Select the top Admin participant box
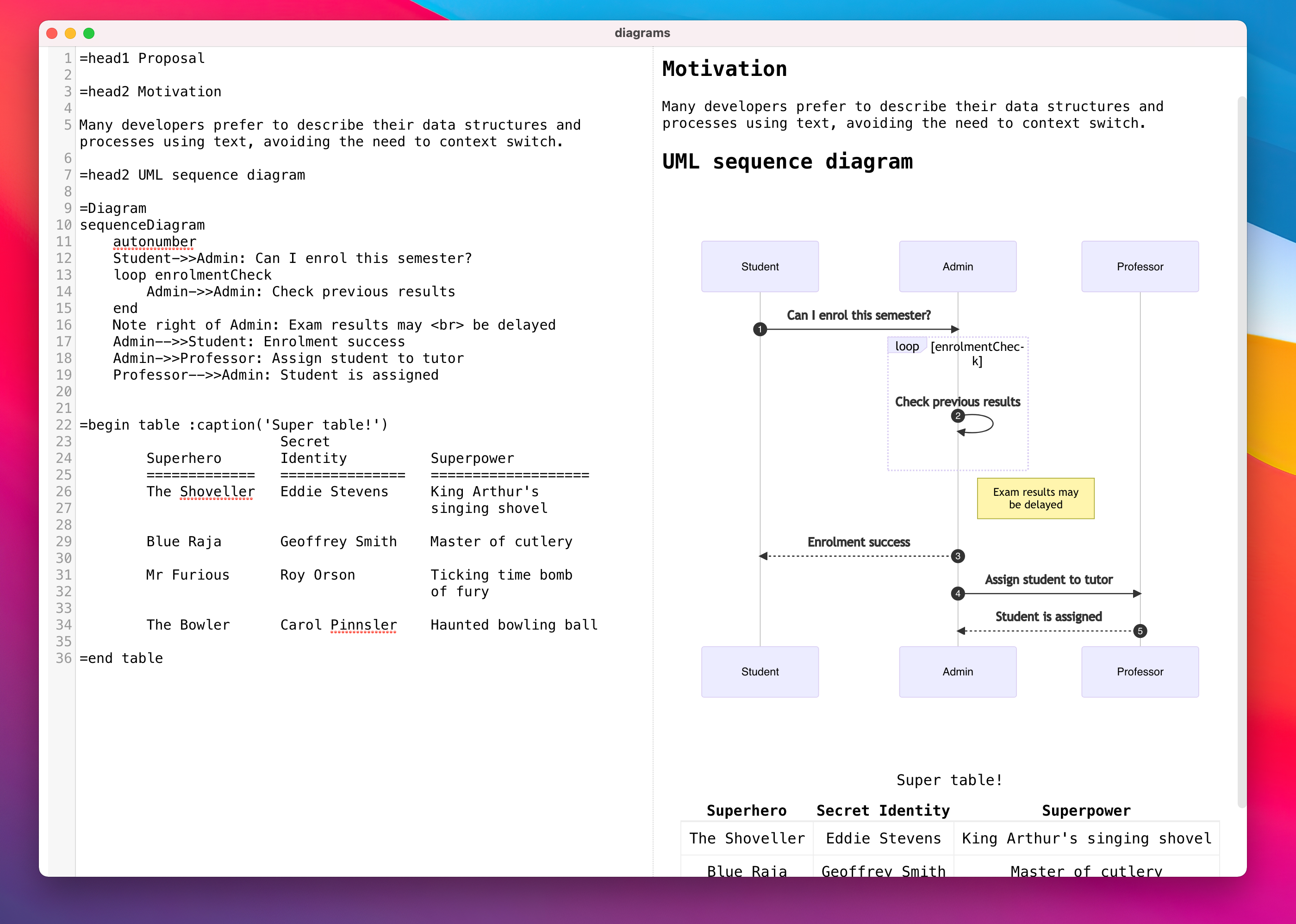This screenshot has width=1296, height=924. pyautogui.click(x=958, y=266)
